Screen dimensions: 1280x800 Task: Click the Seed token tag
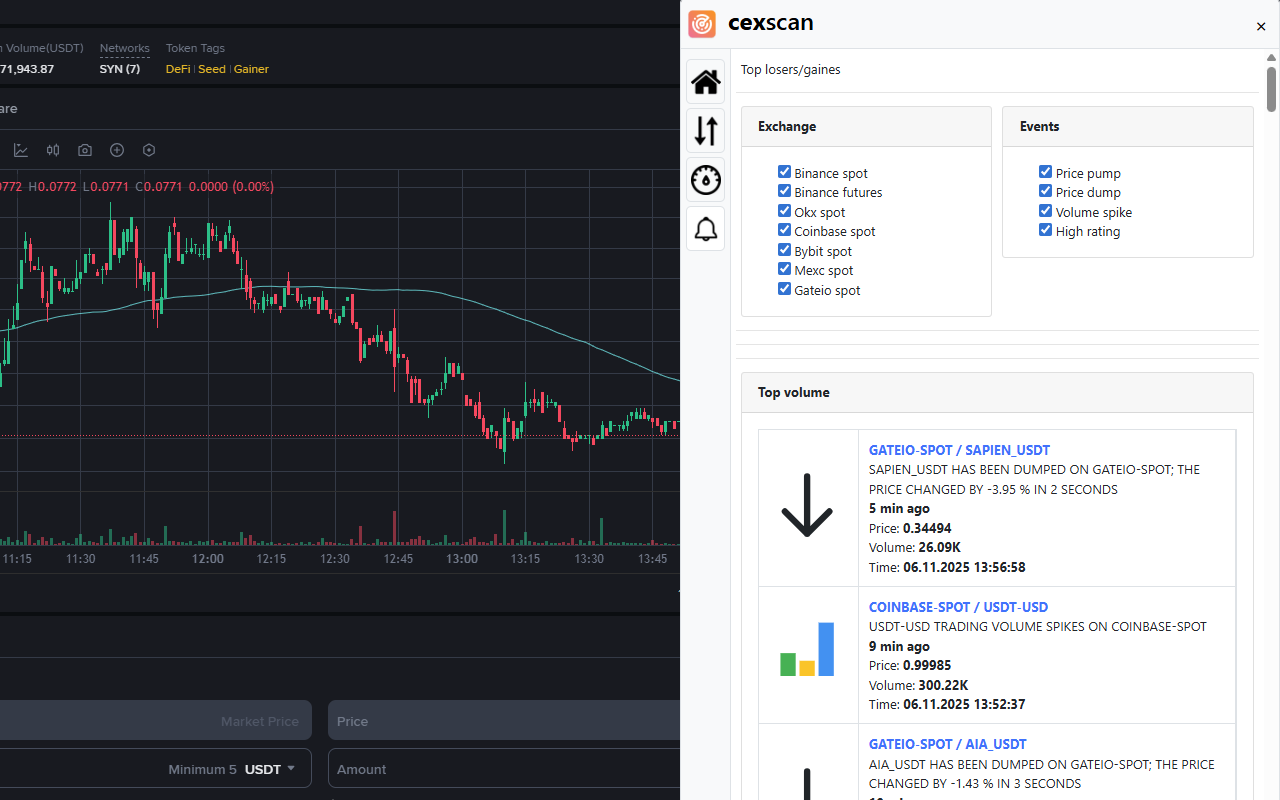coord(212,69)
